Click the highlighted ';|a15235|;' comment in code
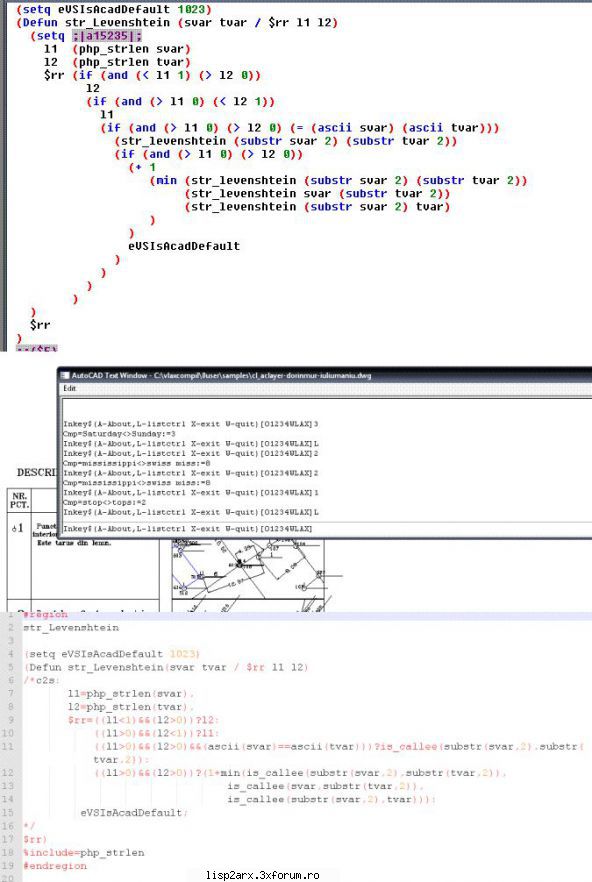The height and width of the screenshot is (882, 592). pos(107,36)
